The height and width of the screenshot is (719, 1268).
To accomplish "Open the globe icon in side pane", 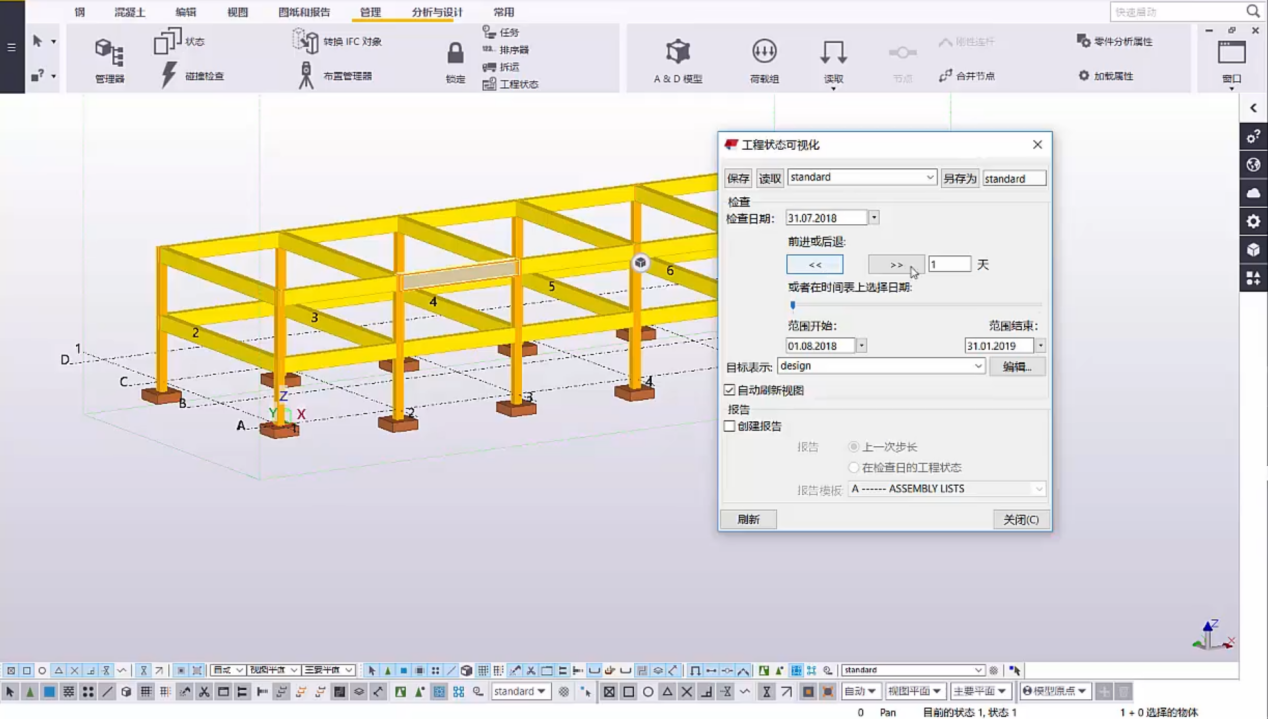I will (1254, 164).
